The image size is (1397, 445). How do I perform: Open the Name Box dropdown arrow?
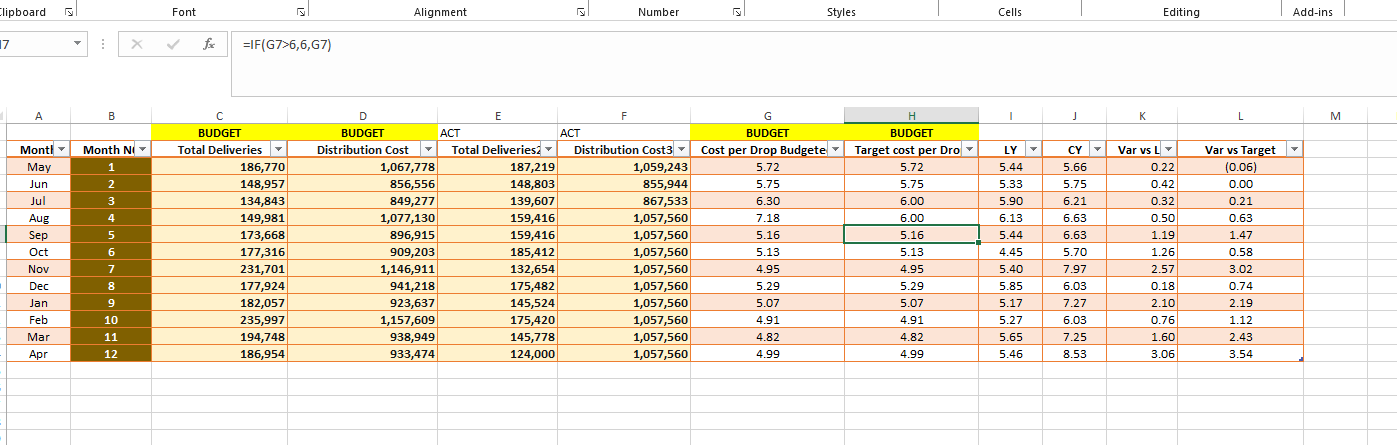(x=79, y=45)
